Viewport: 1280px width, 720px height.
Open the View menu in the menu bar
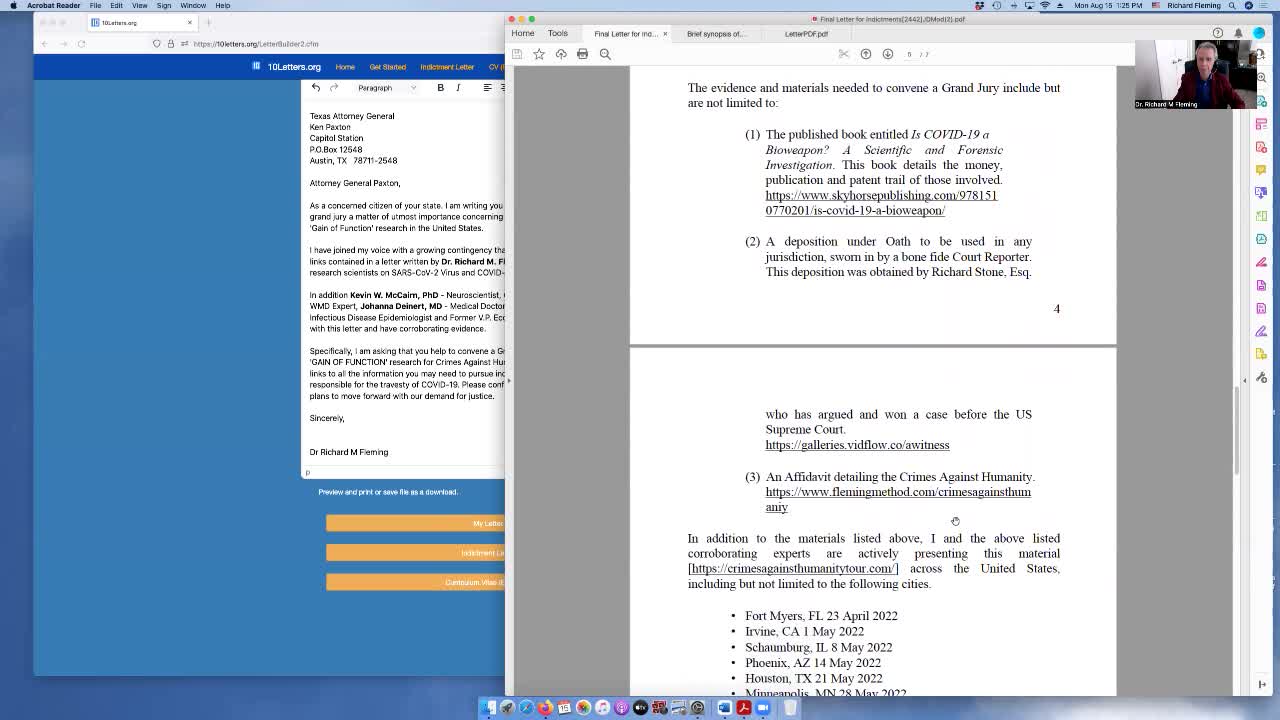140,6
